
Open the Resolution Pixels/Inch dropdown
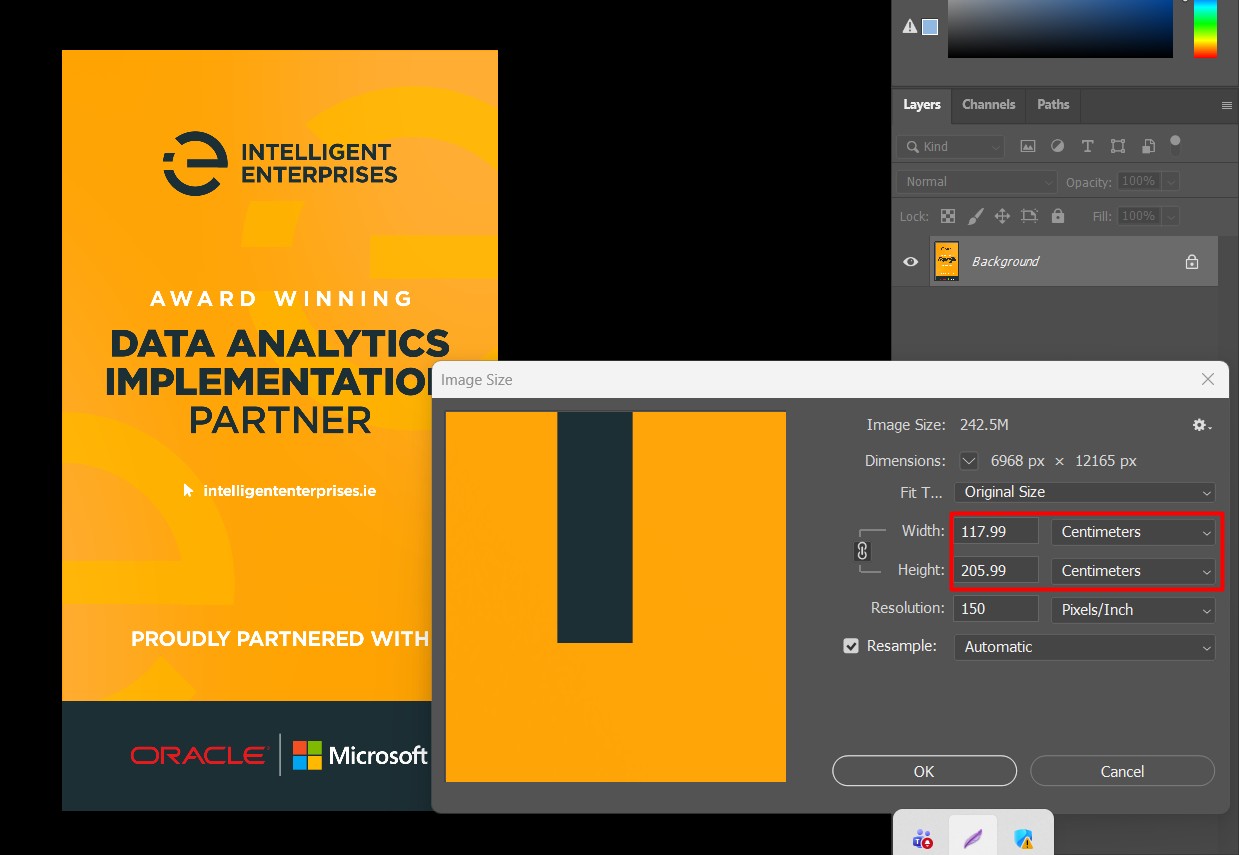1133,609
